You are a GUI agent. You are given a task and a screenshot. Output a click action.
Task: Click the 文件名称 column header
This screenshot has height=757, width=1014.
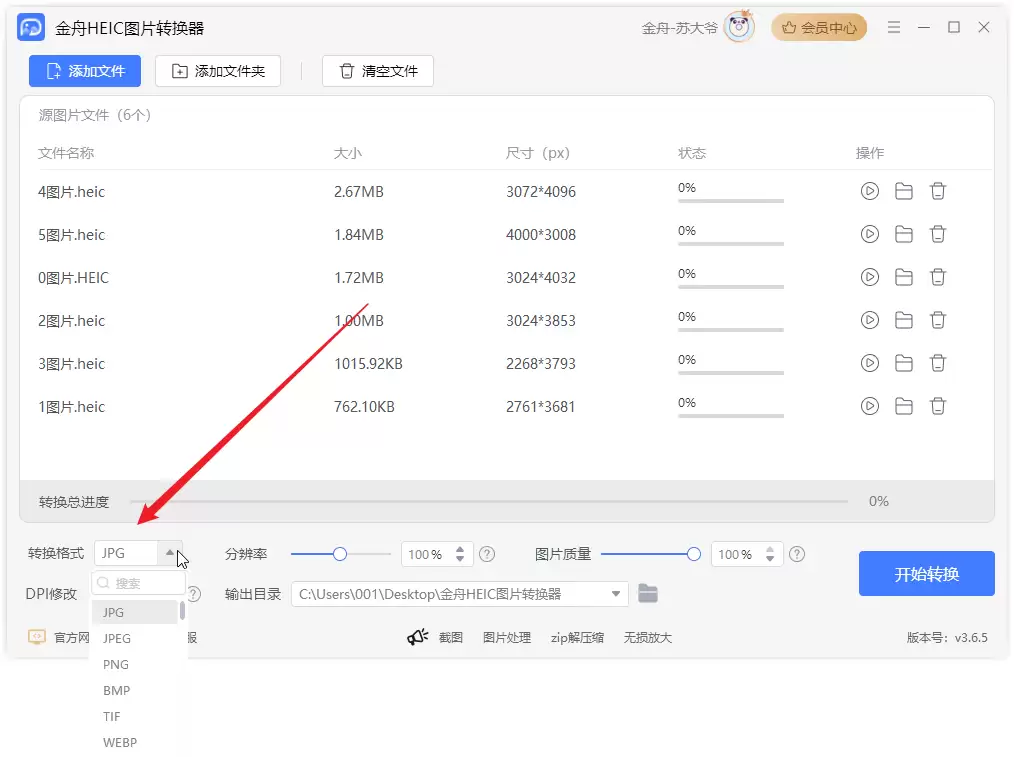[66, 153]
